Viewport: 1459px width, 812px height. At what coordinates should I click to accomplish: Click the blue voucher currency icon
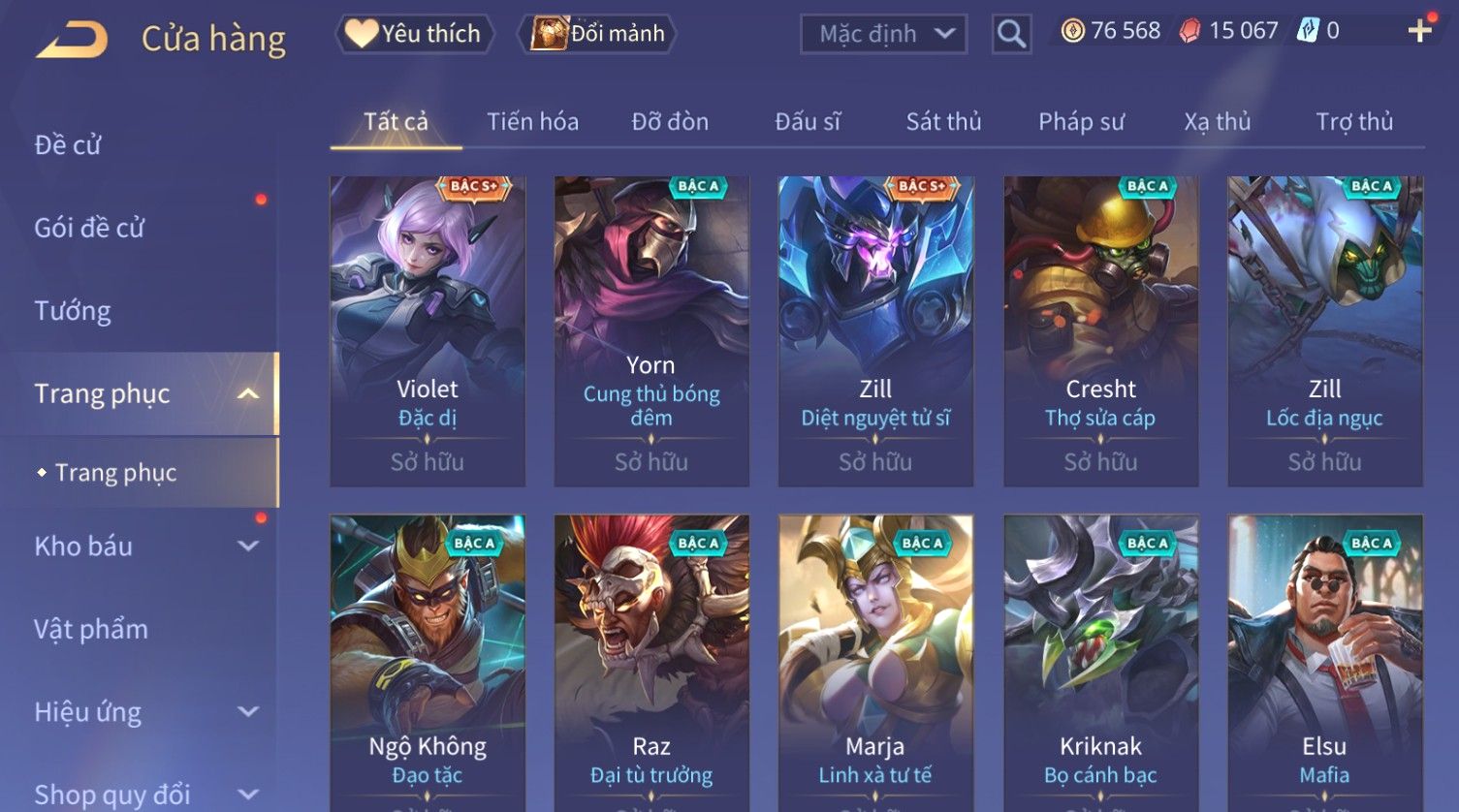[1308, 31]
